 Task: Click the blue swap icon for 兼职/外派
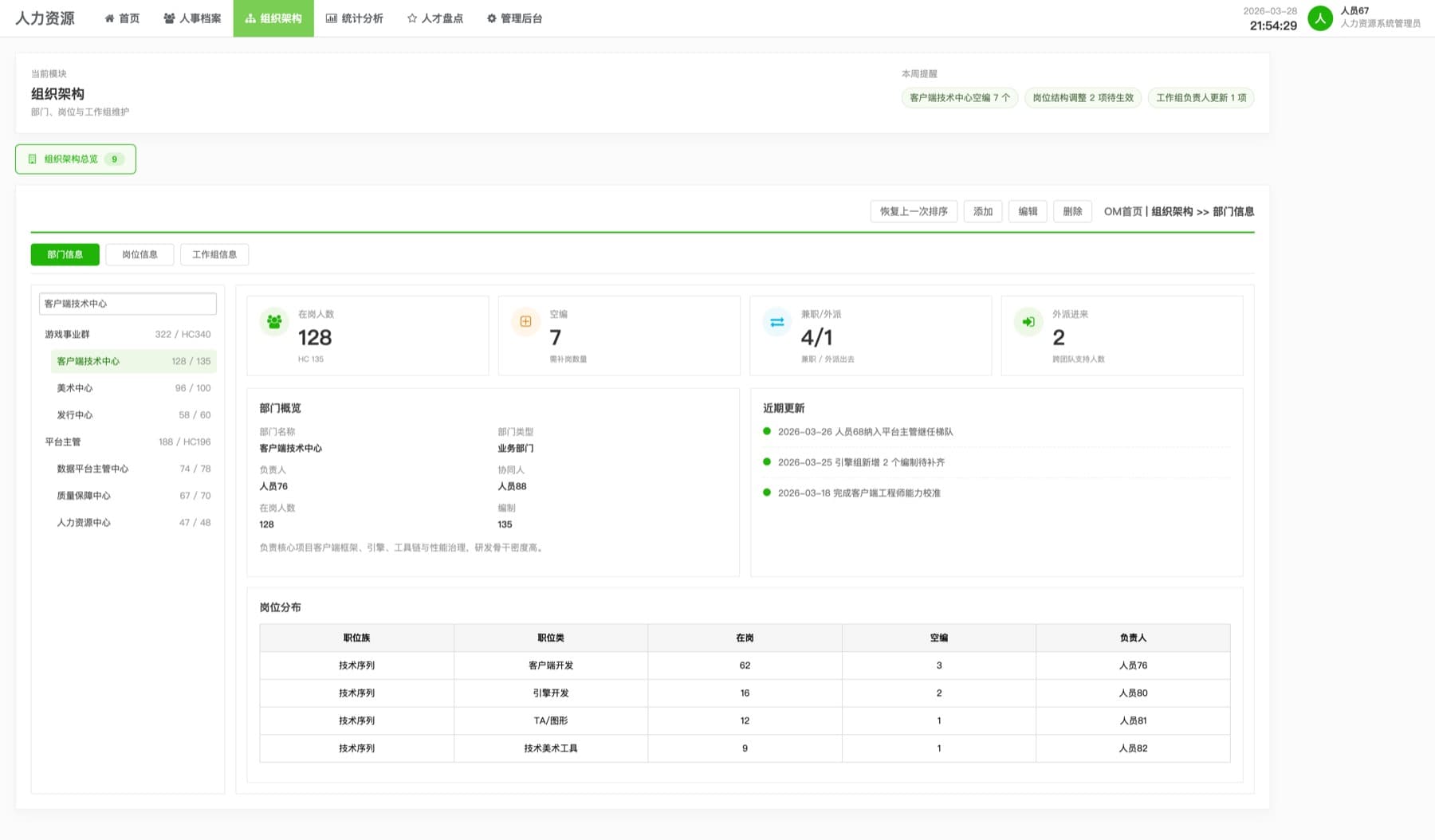[x=777, y=322]
